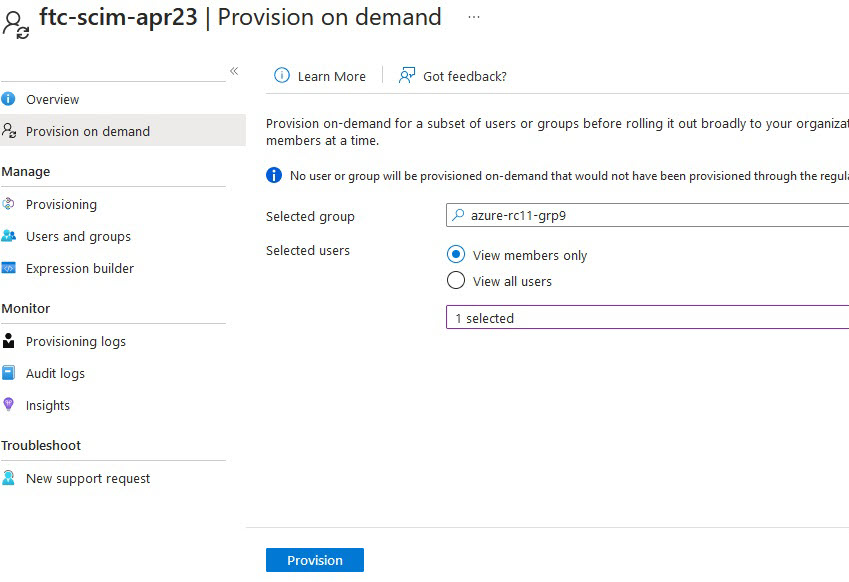Go to Expression builder in the sidebar
This screenshot has height=582, width=849.
click(80, 268)
